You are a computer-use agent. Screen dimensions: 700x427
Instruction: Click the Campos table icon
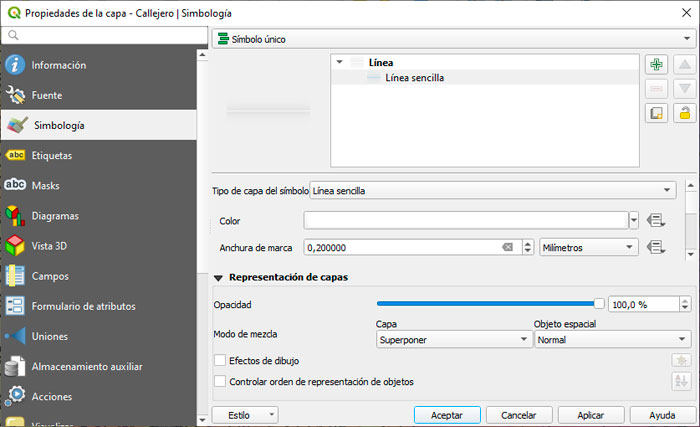[15, 276]
